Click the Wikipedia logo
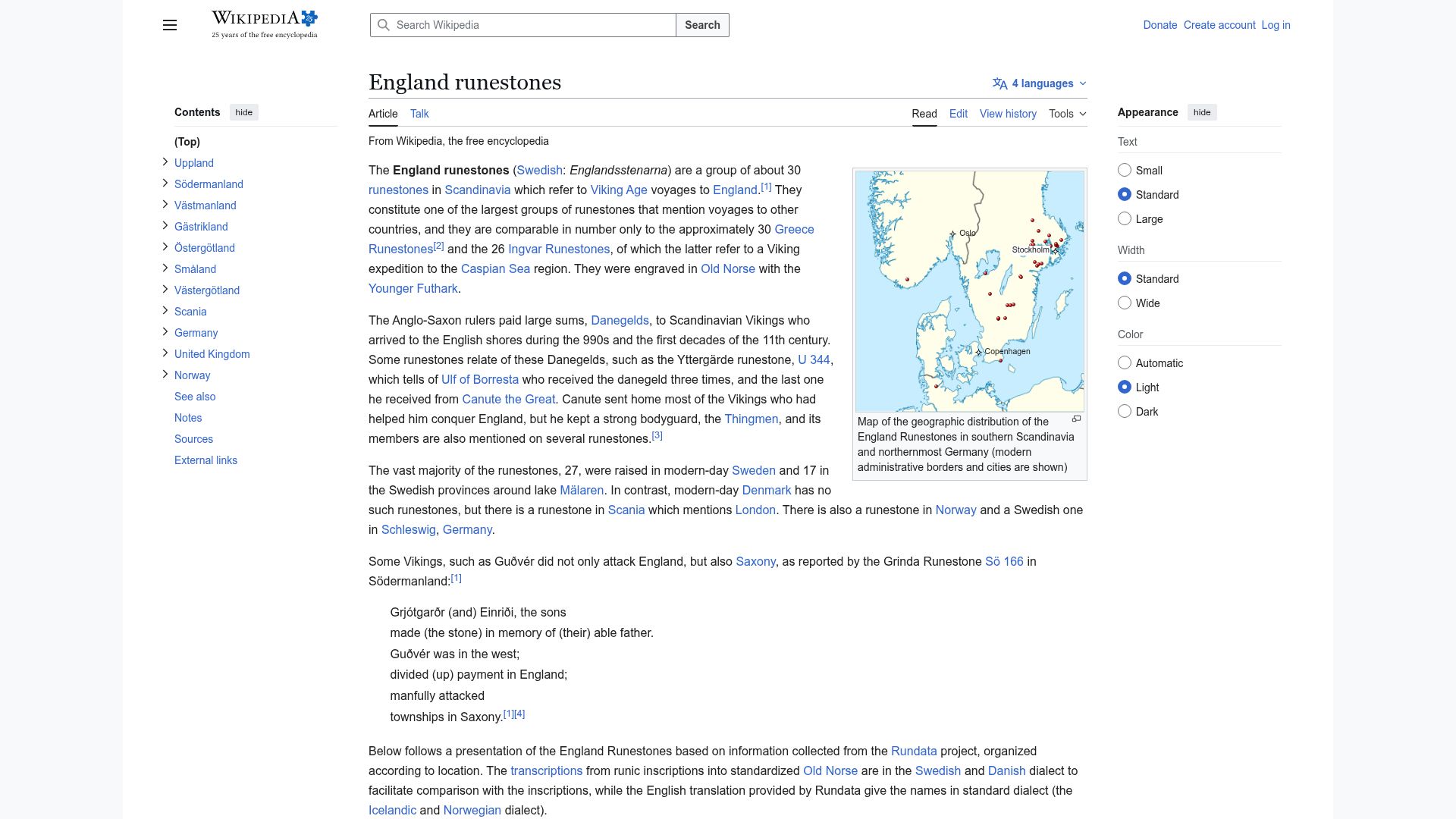This screenshot has height=819, width=1456. click(265, 24)
